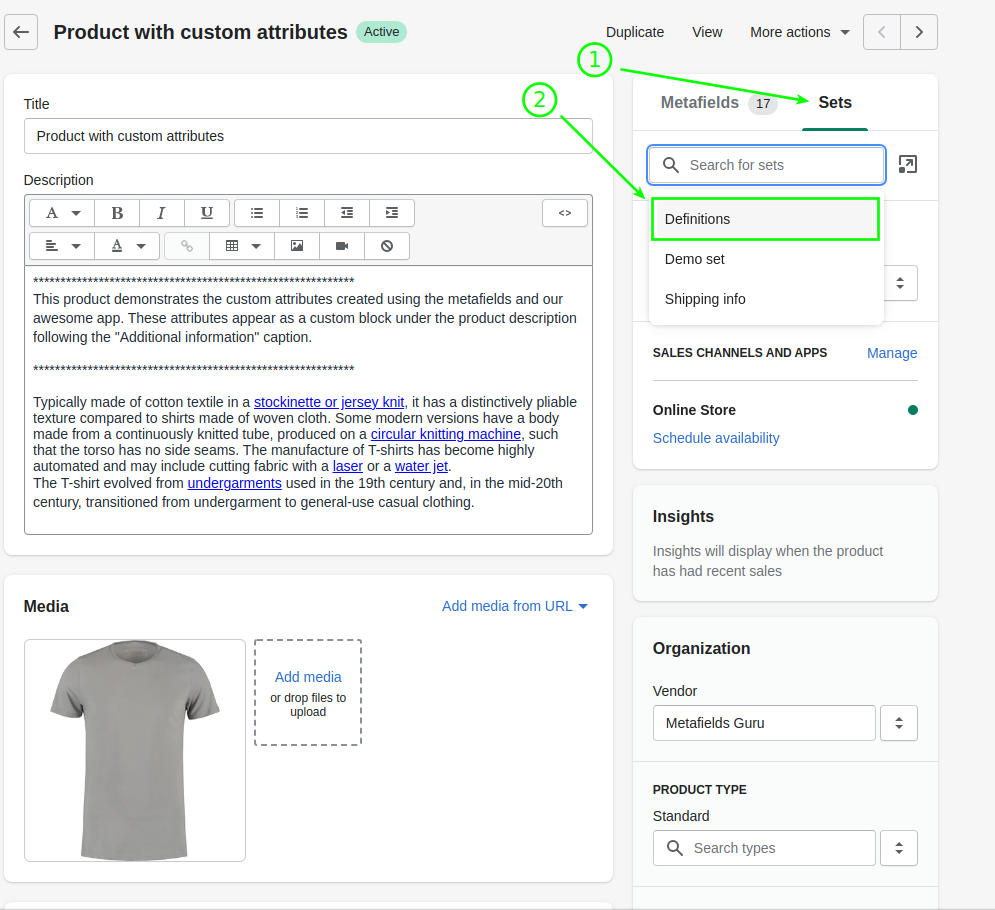This screenshot has height=910, width=995.
Task: Insert a numbered list
Action: 301,212
